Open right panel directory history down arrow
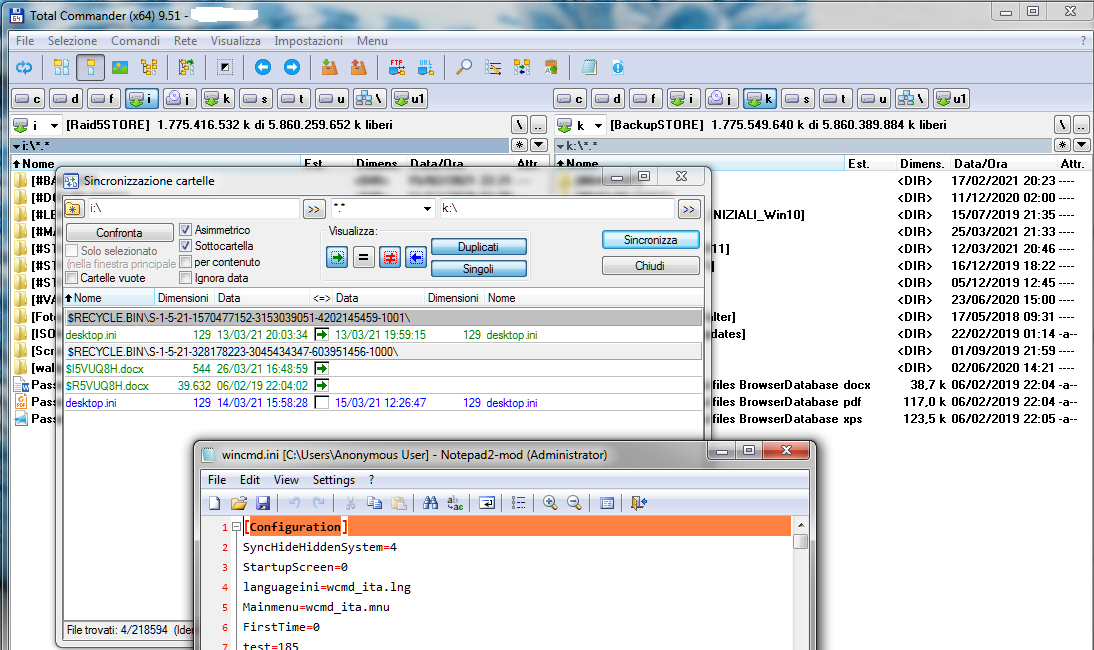 (1081, 145)
